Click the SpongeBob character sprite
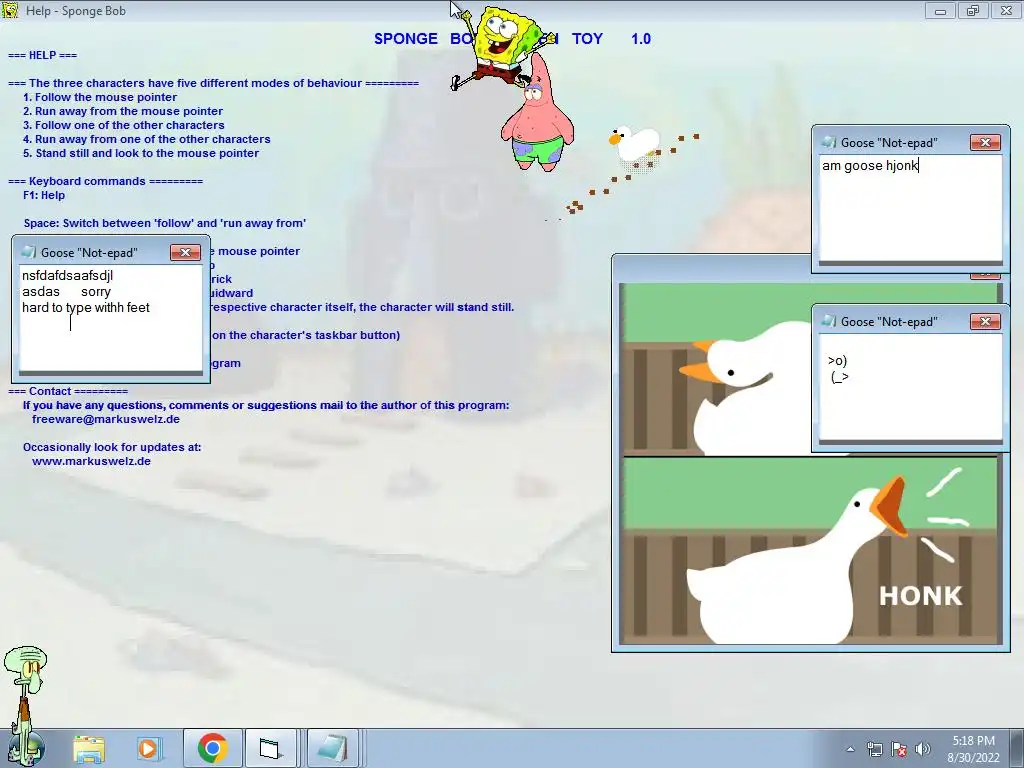This screenshot has width=1024, height=768. pos(502,46)
